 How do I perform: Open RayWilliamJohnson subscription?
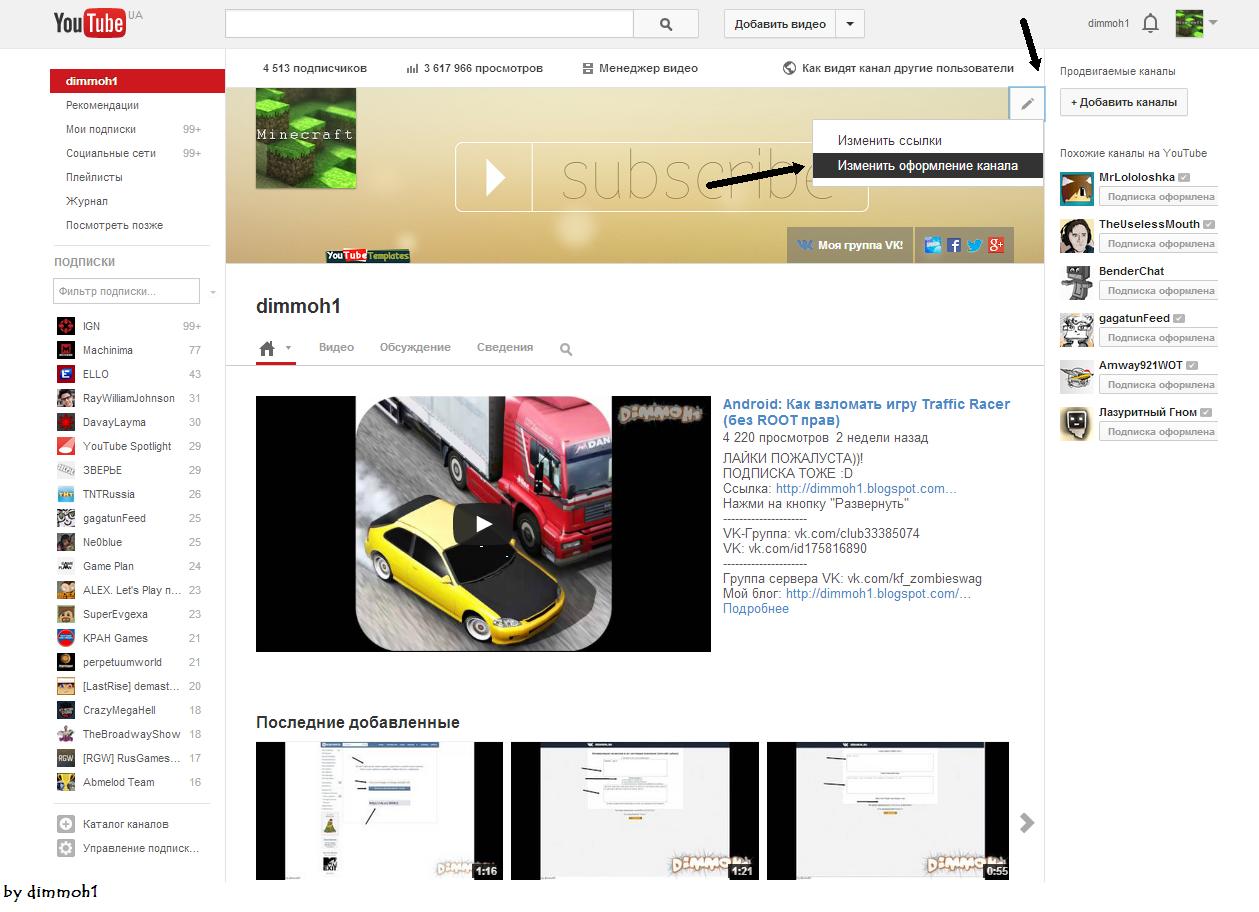coord(128,398)
